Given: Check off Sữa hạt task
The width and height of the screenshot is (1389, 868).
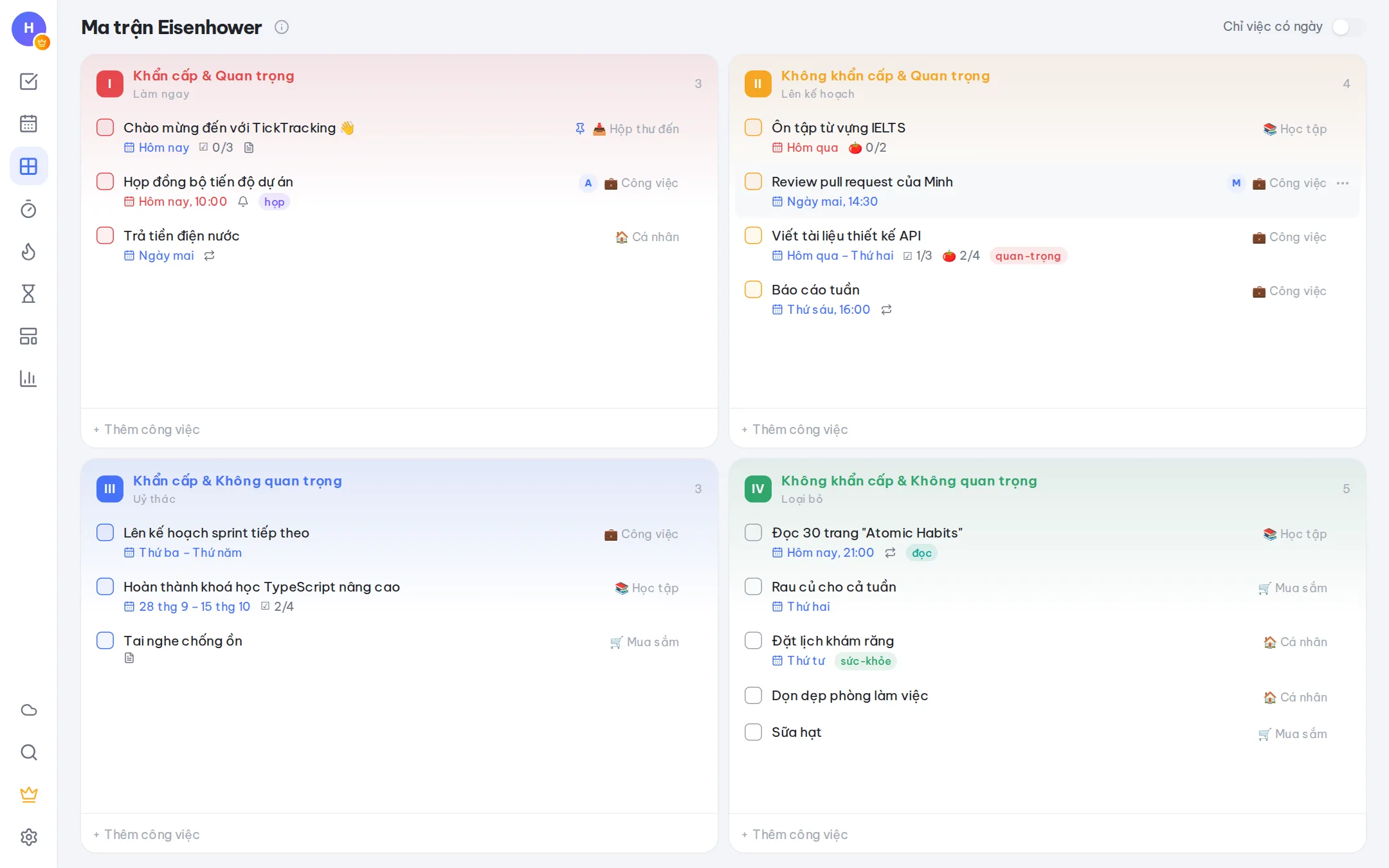Looking at the screenshot, I should pyautogui.click(x=754, y=732).
